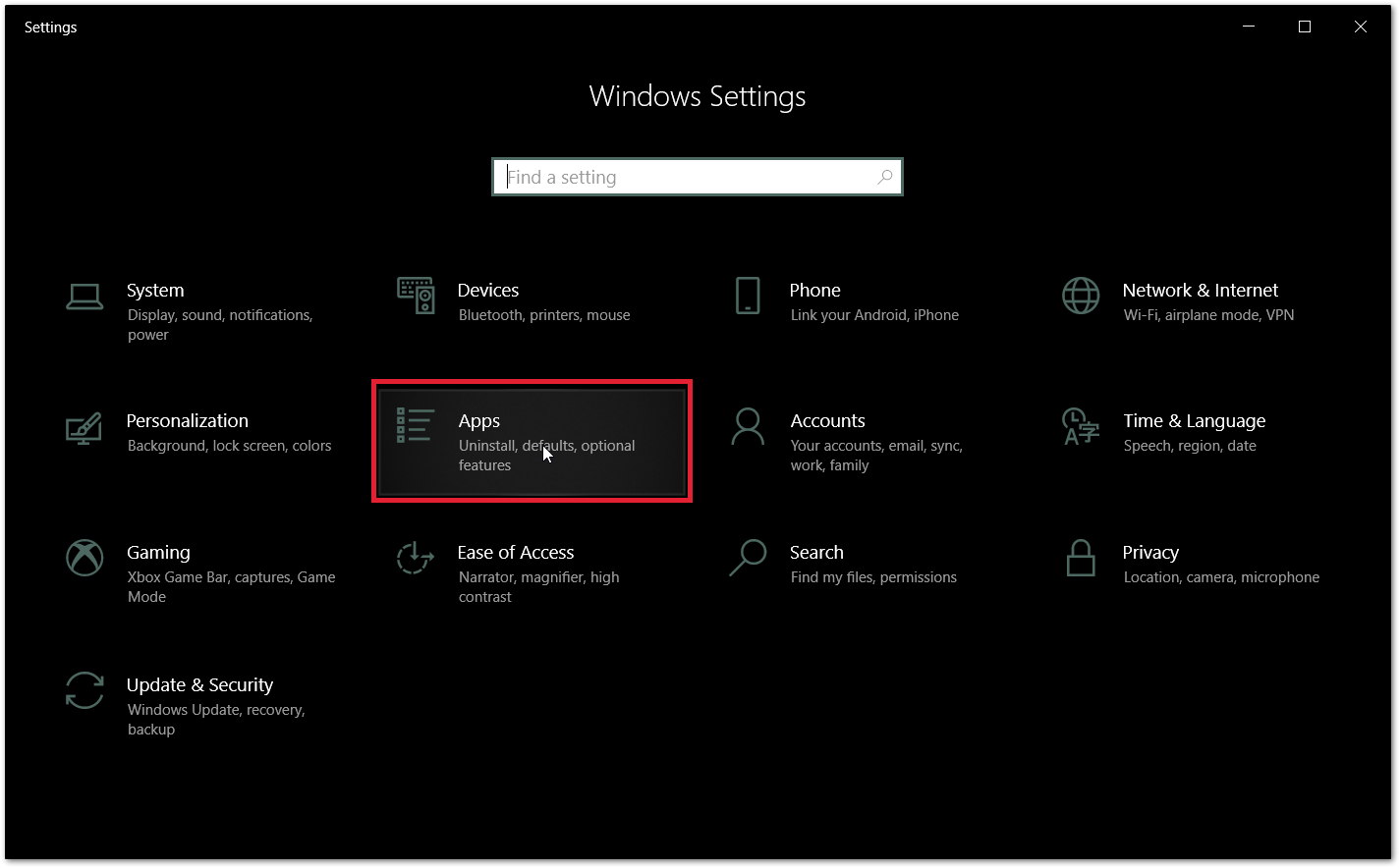The height and width of the screenshot is (868, 1400).
Task: Click the Network & Internet globe icon
Action: 1081,296
